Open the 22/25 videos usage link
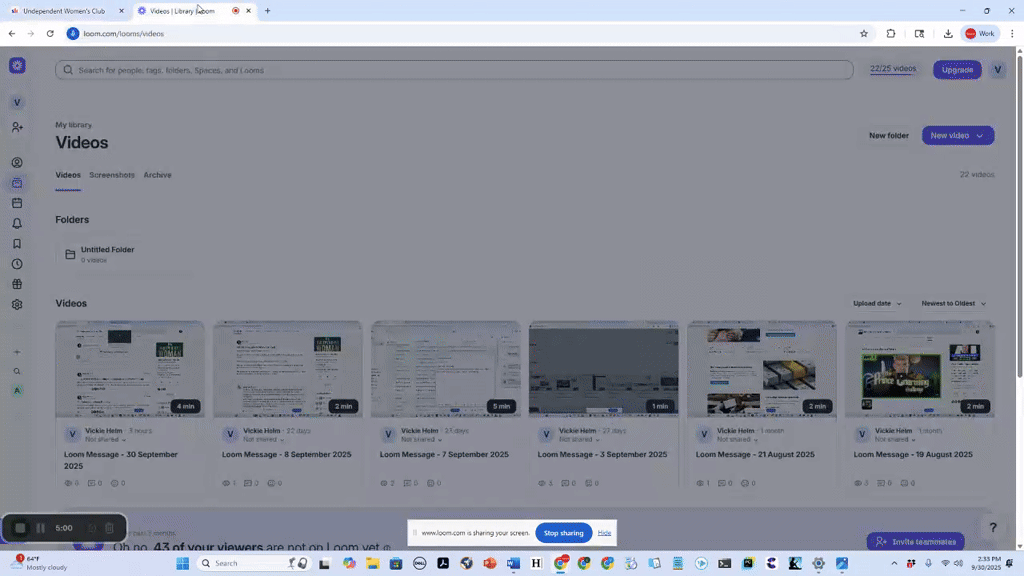 (x=893, y=69)
